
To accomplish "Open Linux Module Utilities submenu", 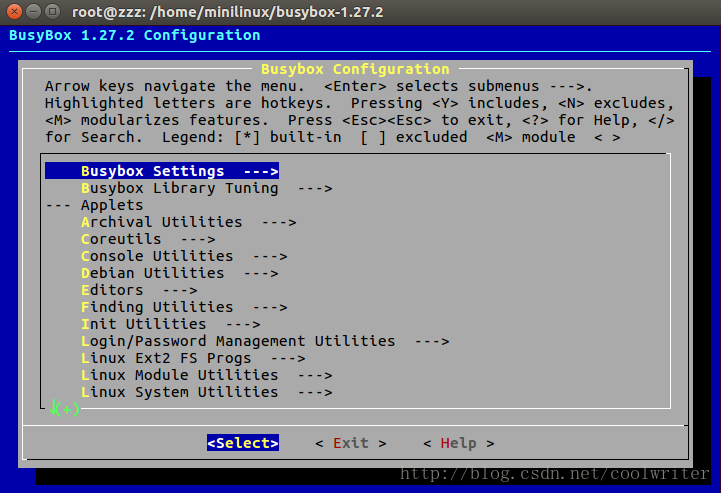I will click(206, 375).
